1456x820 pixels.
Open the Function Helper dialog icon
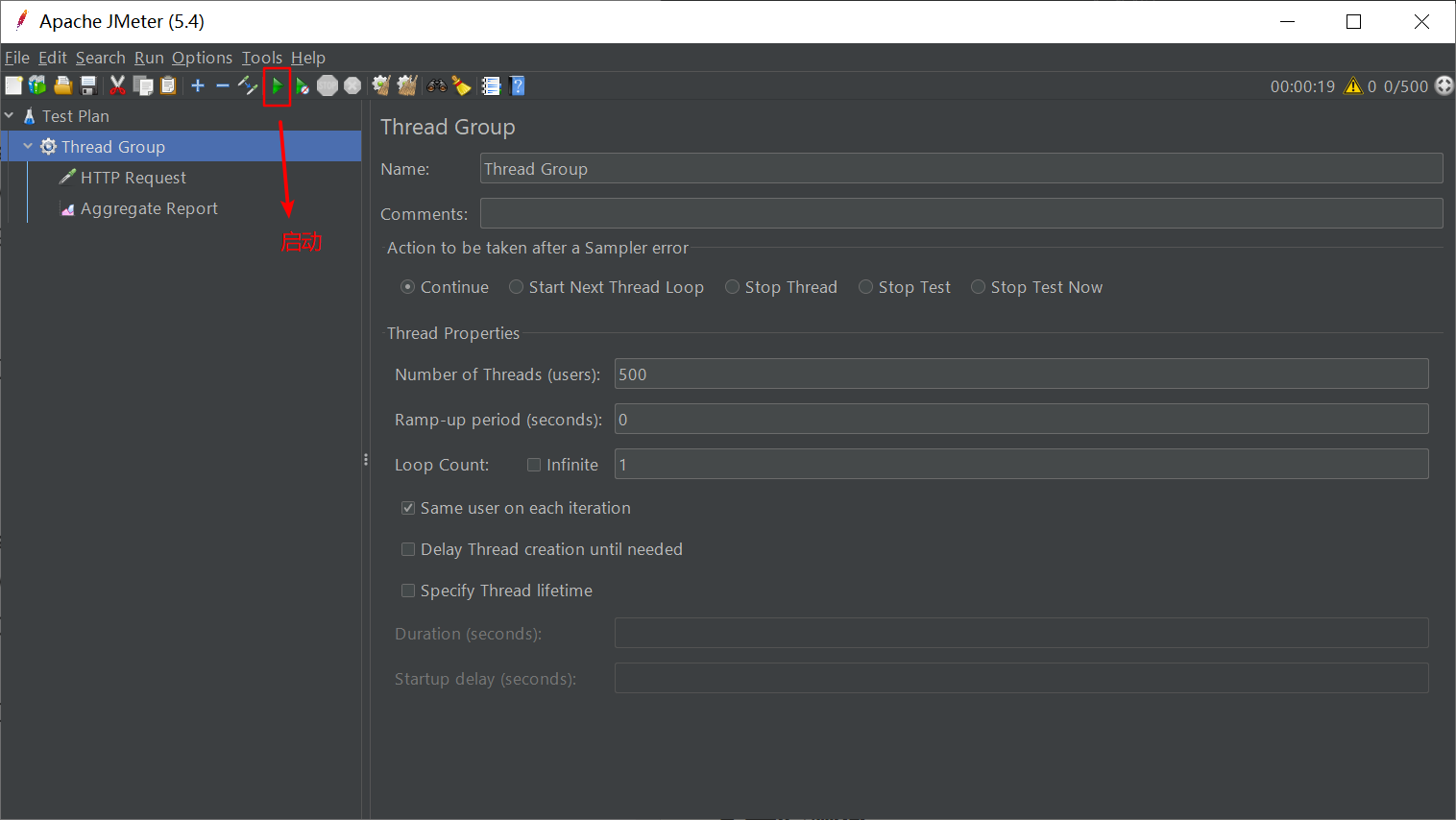click(492, 86)
